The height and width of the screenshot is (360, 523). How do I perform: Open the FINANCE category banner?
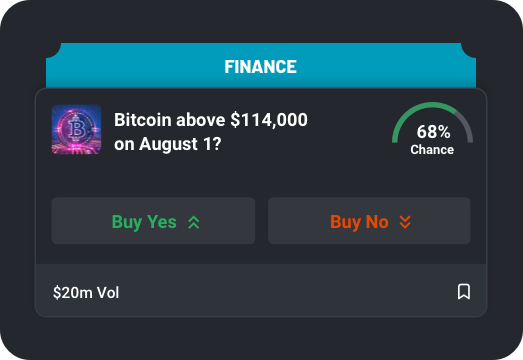click(261, 66)
